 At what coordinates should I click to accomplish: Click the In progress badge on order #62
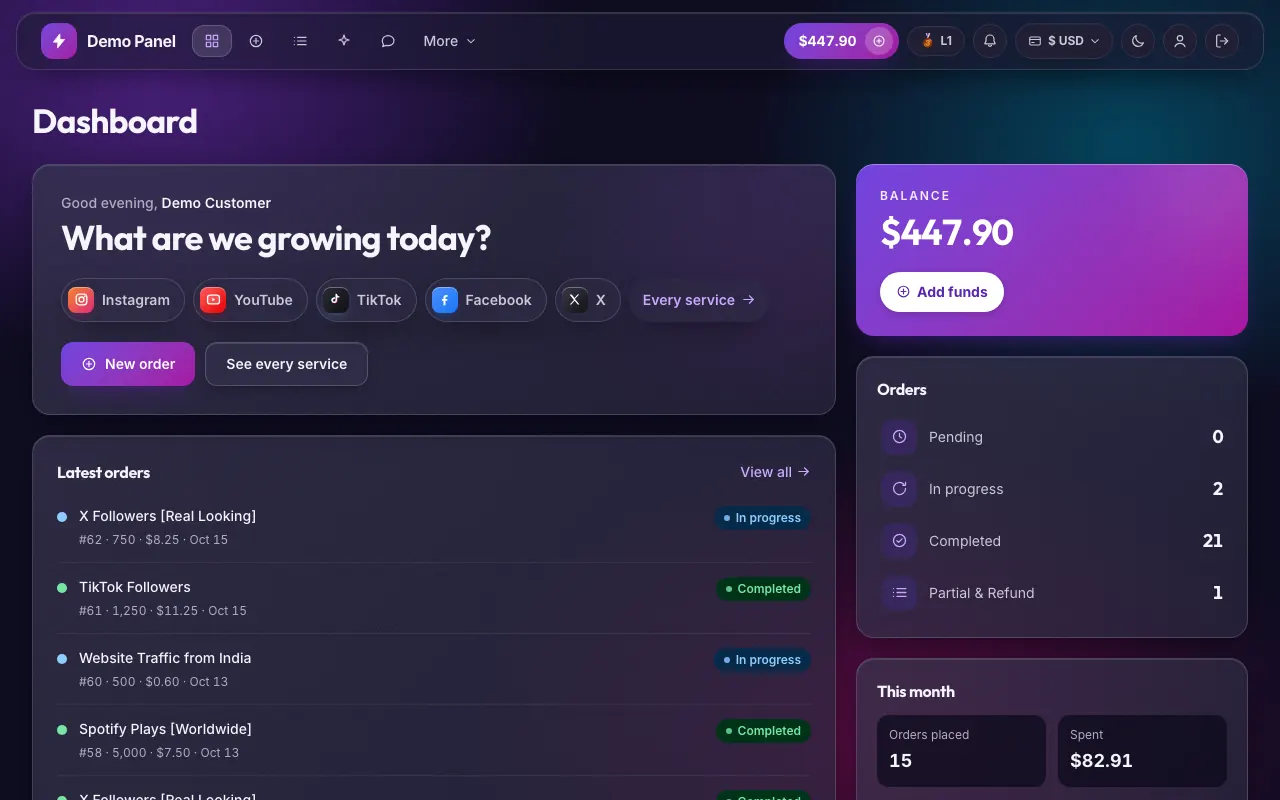click(762, 518)
